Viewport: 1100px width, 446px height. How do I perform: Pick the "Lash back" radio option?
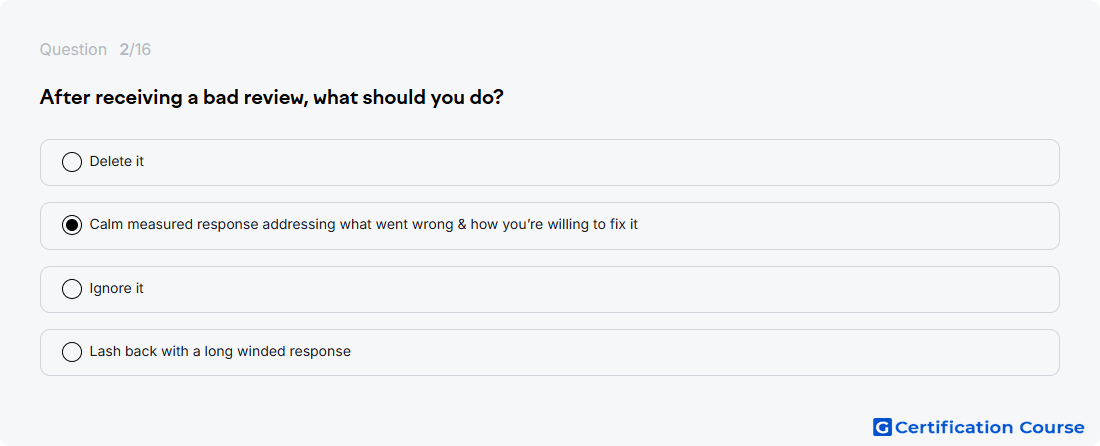72,352
